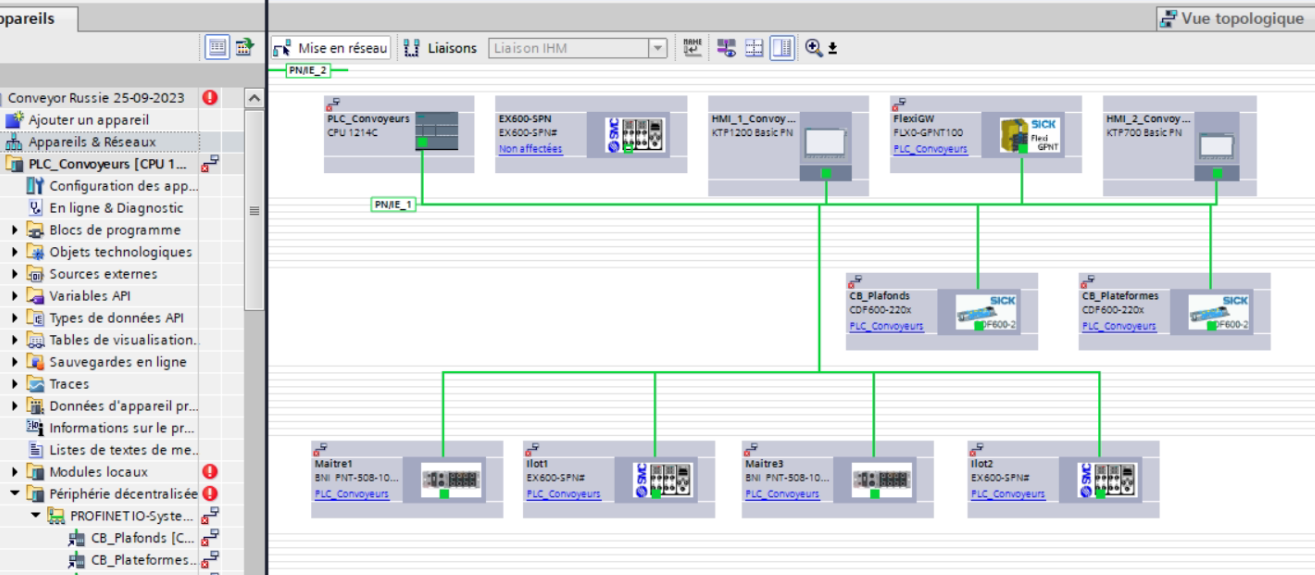Click the PLC_Convoyeurs CPU 1214C device icon
The width and height of the screenshot is (1315, 575).
coord(436,131)
